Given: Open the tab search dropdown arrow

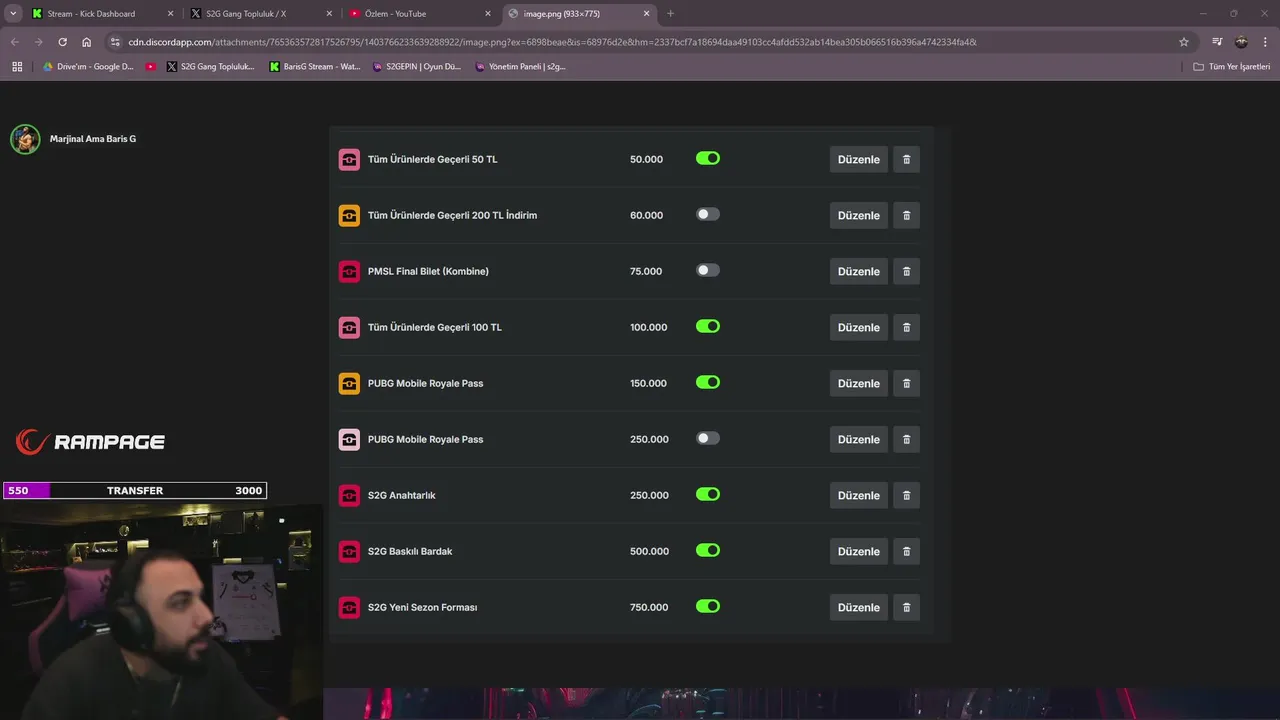Looking at the screenshot, I should [x=13, y=14].
